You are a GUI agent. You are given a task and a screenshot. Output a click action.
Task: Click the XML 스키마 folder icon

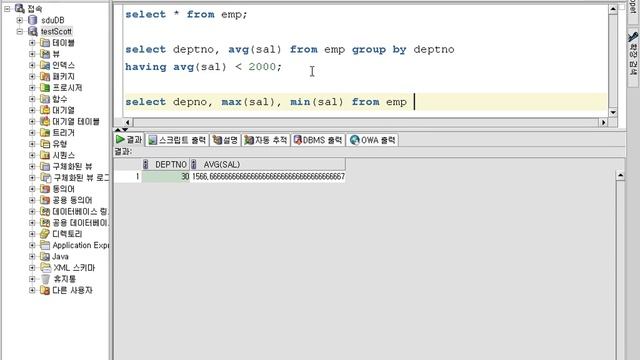click(x=46, y=268)
